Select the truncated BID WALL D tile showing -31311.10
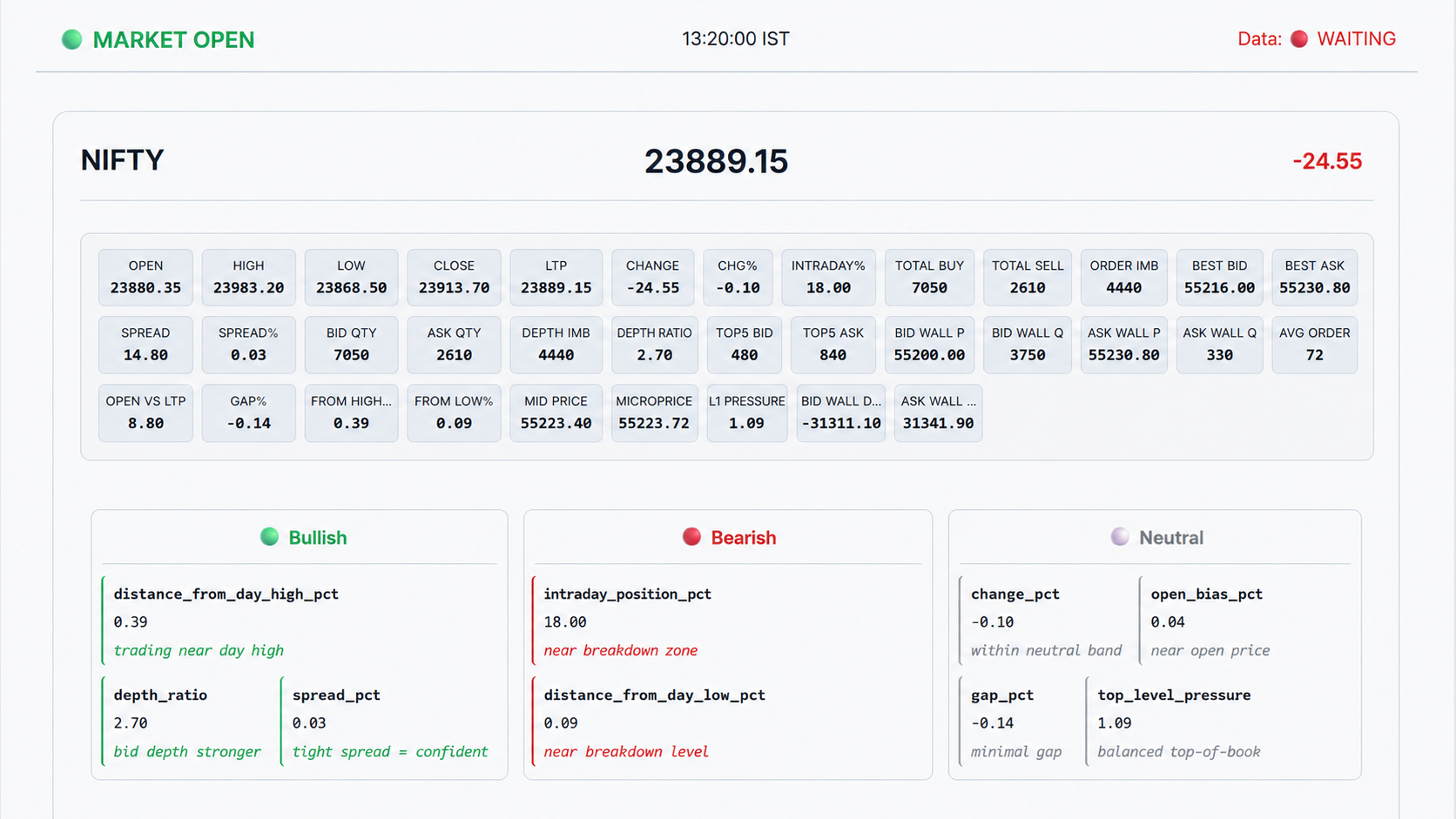 841,413
